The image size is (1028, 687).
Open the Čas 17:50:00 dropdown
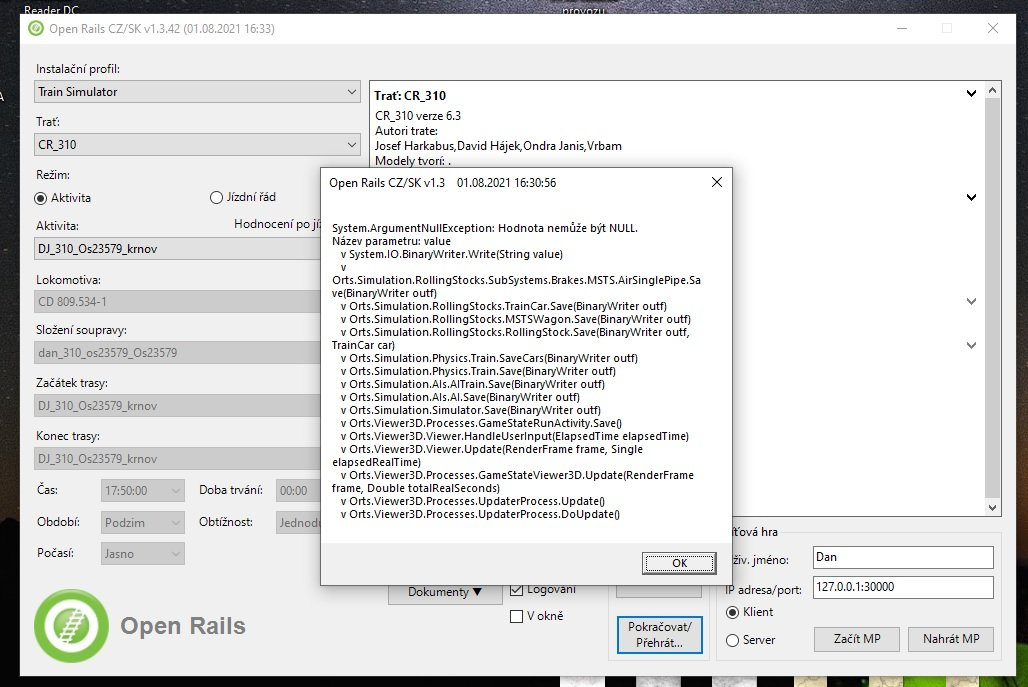click(143, 490)
